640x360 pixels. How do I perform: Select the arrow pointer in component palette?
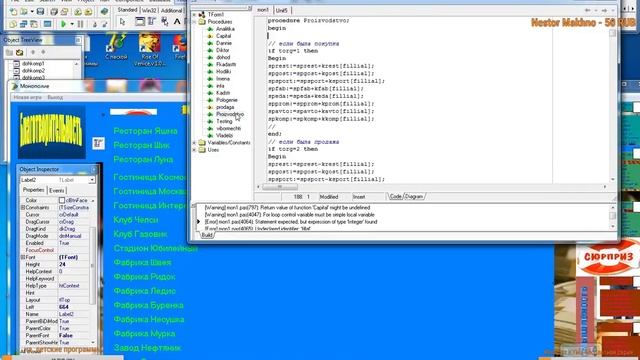coord(122,22)
